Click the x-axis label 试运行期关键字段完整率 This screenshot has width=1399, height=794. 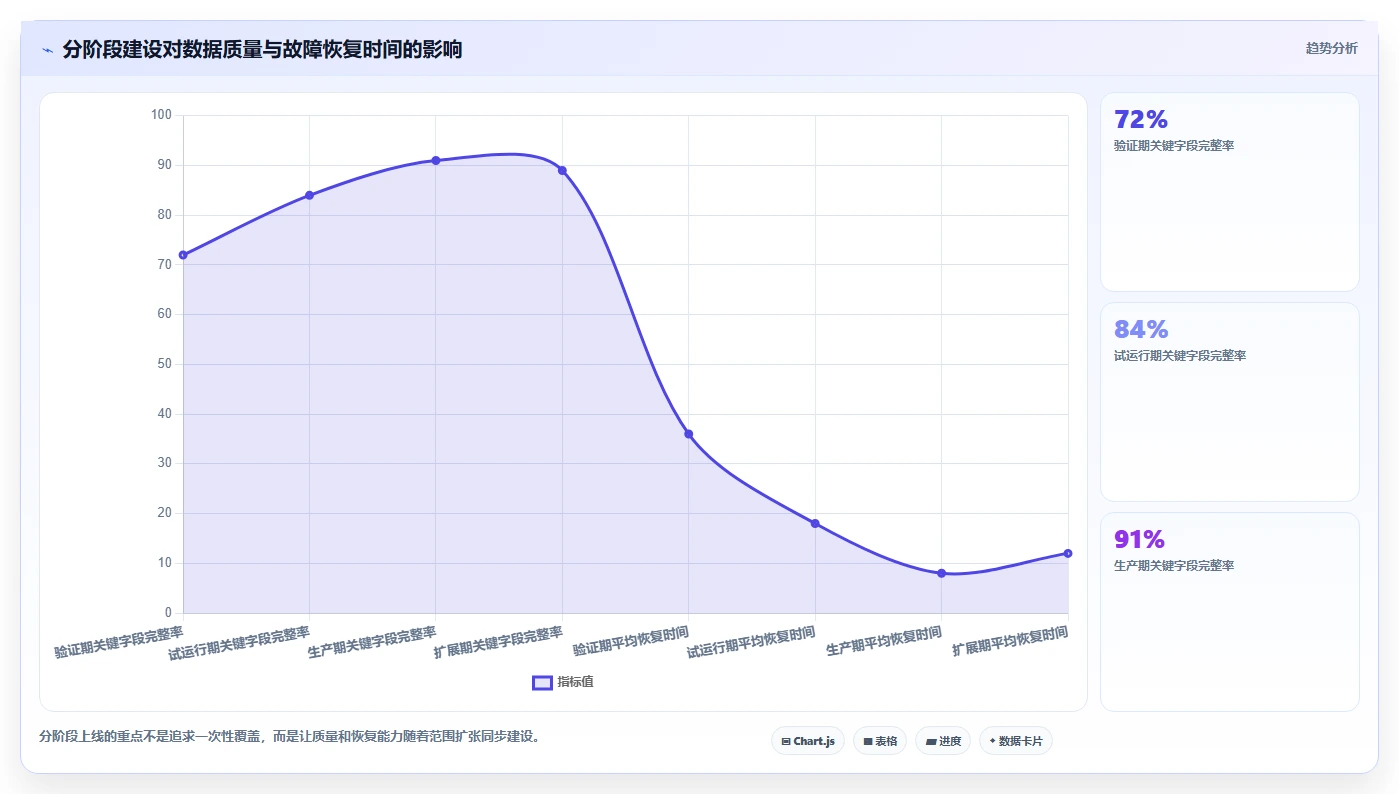coord(239,643)
